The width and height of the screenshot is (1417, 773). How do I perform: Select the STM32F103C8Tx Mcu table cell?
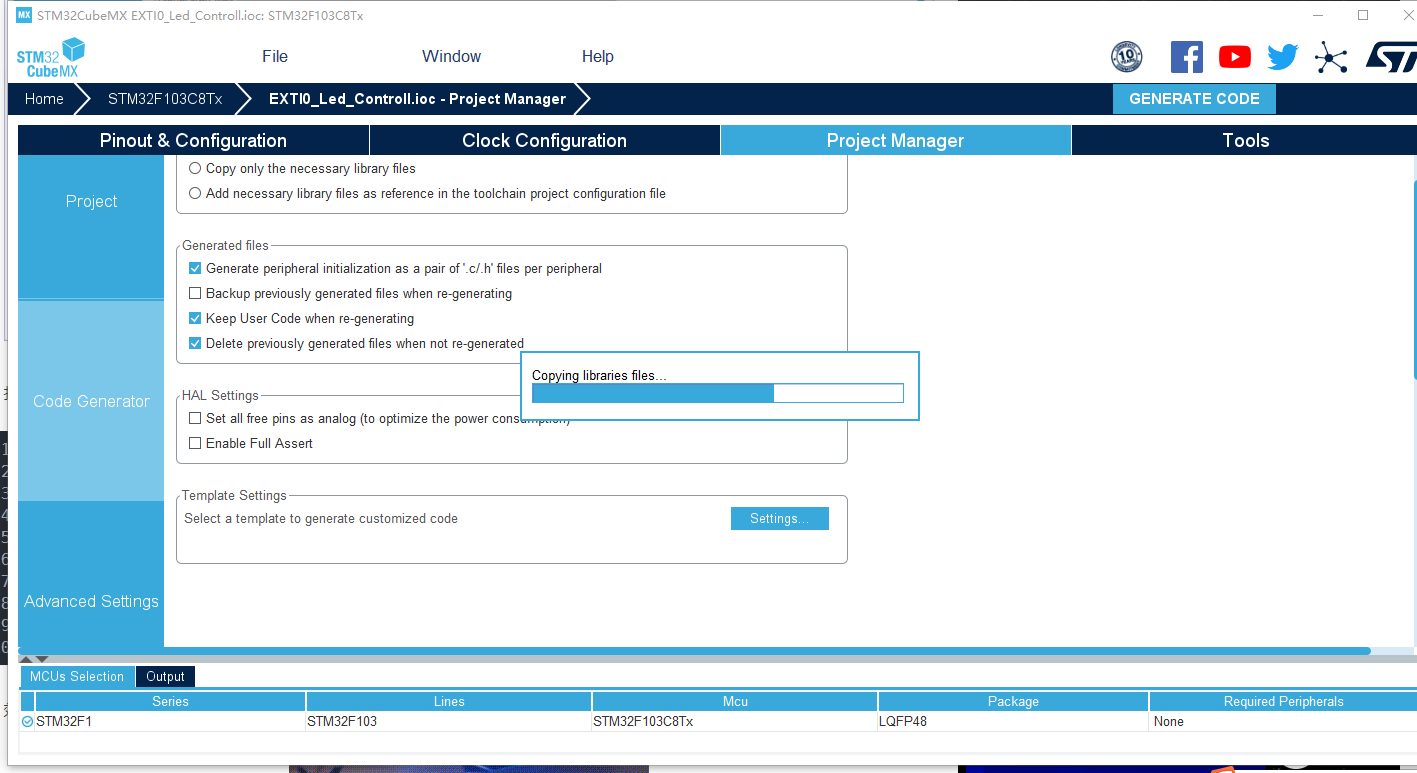(x=735, y=721)
